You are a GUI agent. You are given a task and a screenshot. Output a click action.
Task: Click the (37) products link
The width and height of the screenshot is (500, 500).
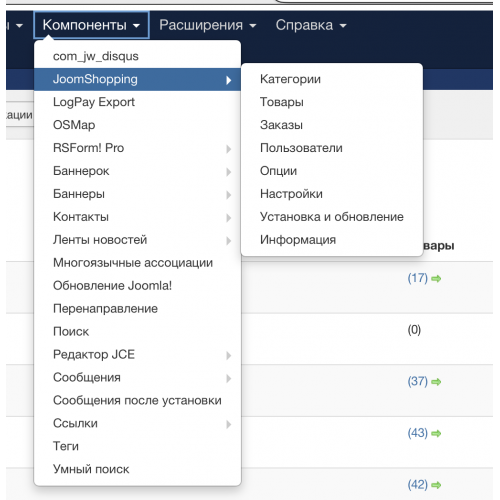(x=417, y=382)
